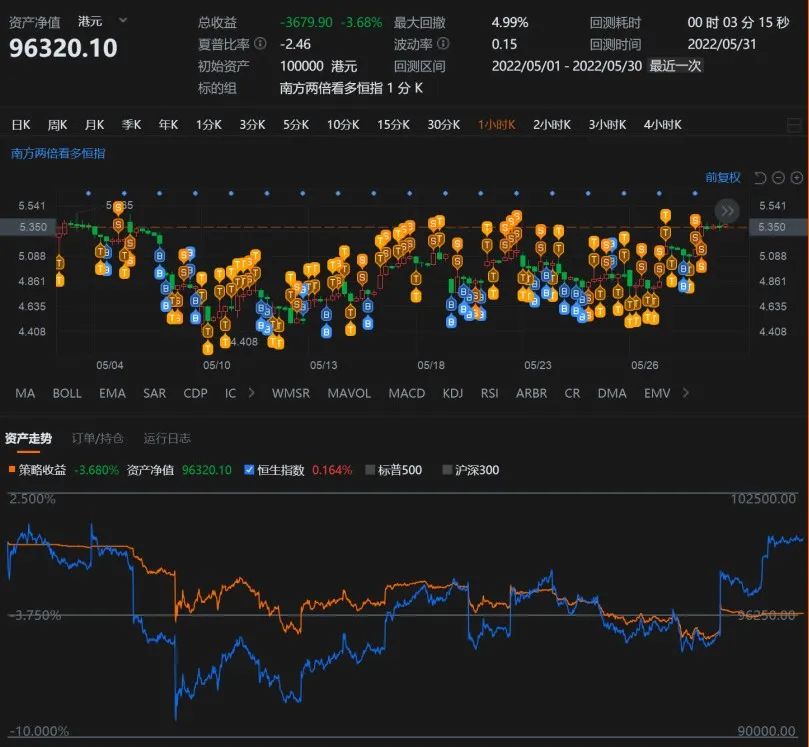
Task: Click the 前复权 adjustment link
Action: (723, 177)
